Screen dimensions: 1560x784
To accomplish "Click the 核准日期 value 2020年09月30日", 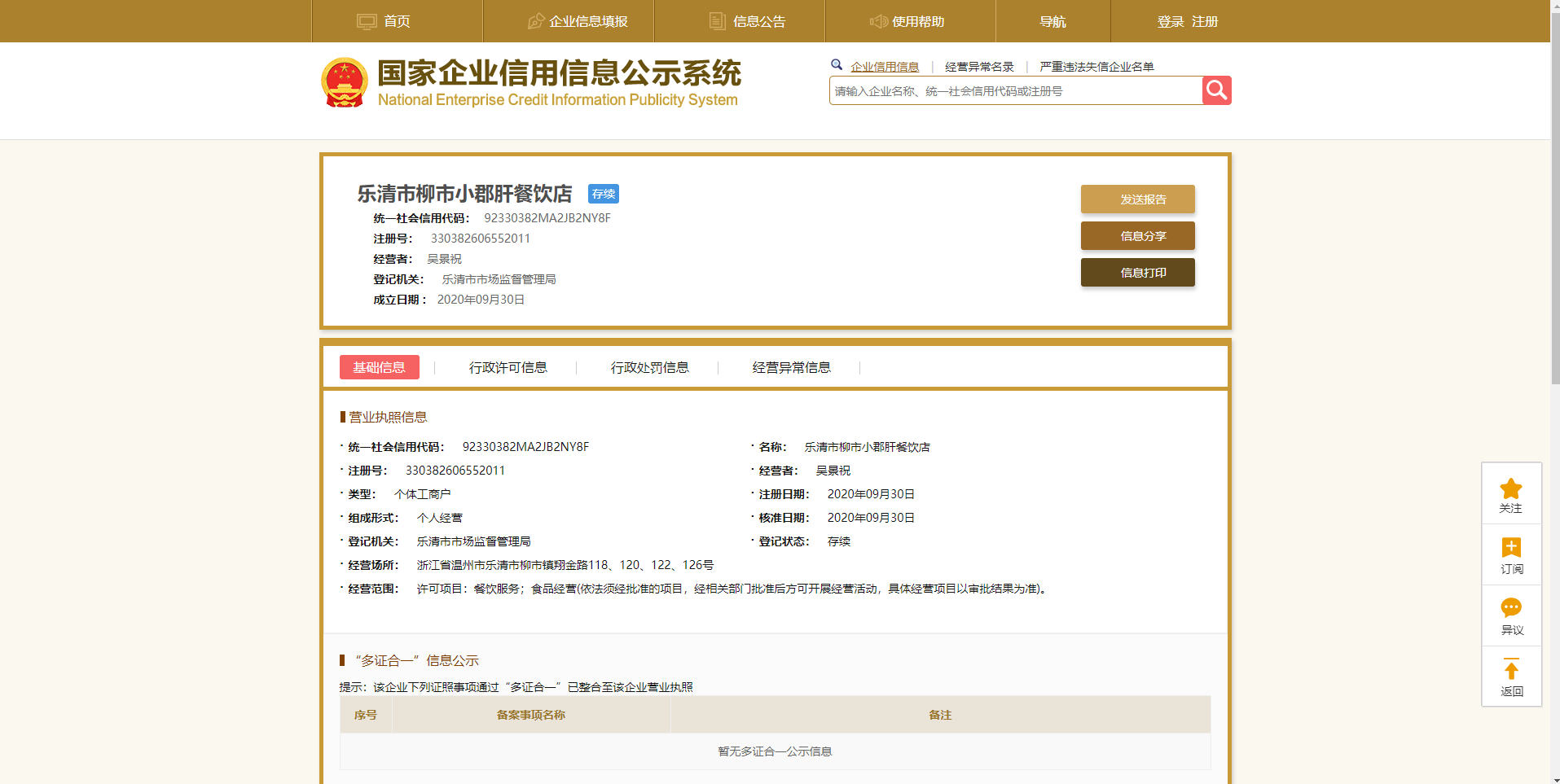I will (871, 518).
